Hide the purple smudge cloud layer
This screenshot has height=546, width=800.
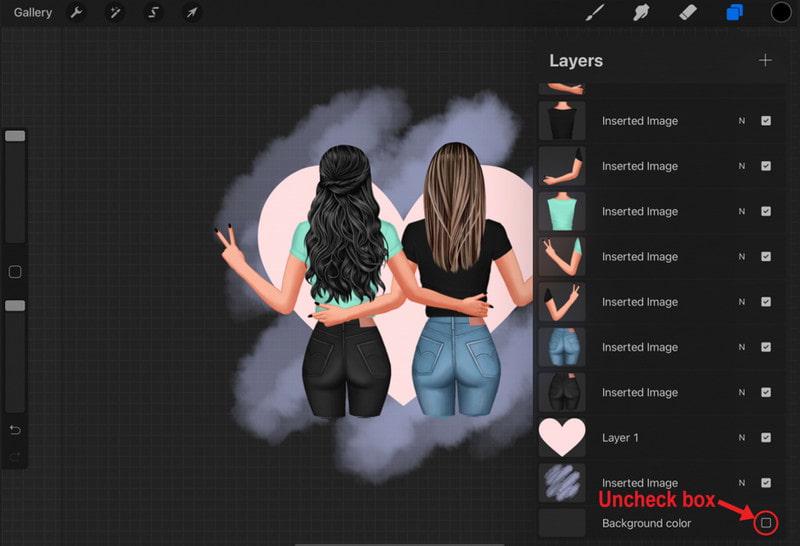[766, 483]
